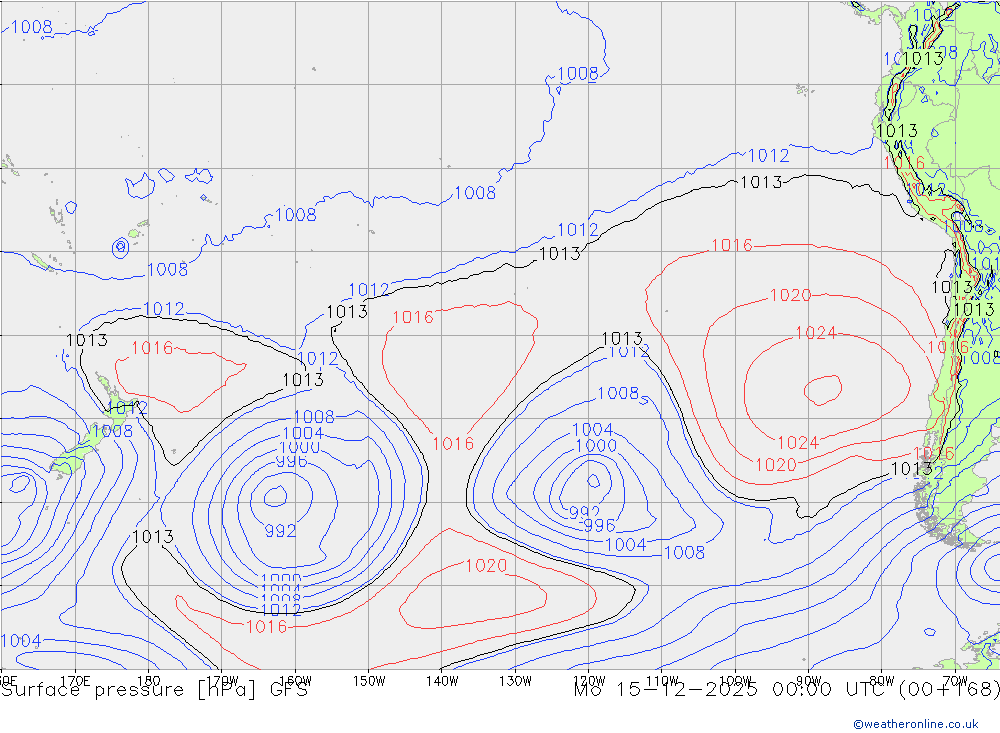Select the 180 longitude label
This screenshot has width=1000, height=733.
[x=149, y=681]
